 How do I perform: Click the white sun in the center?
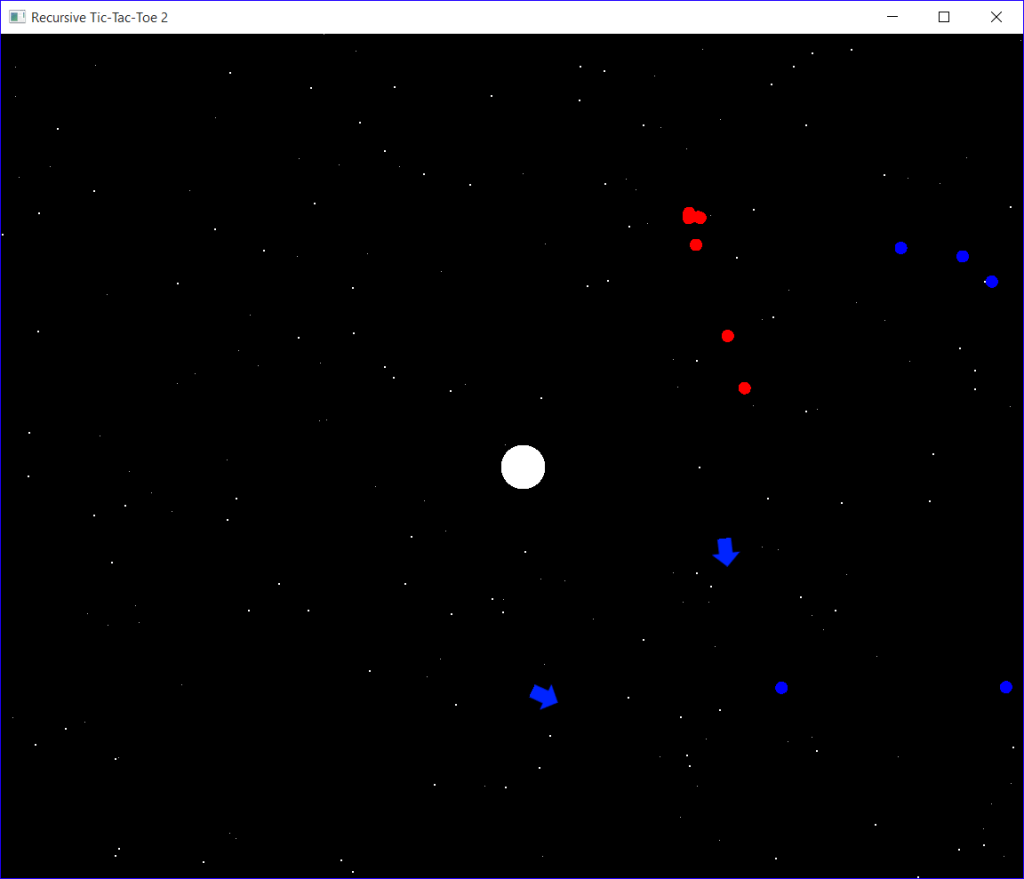[522, 466]
